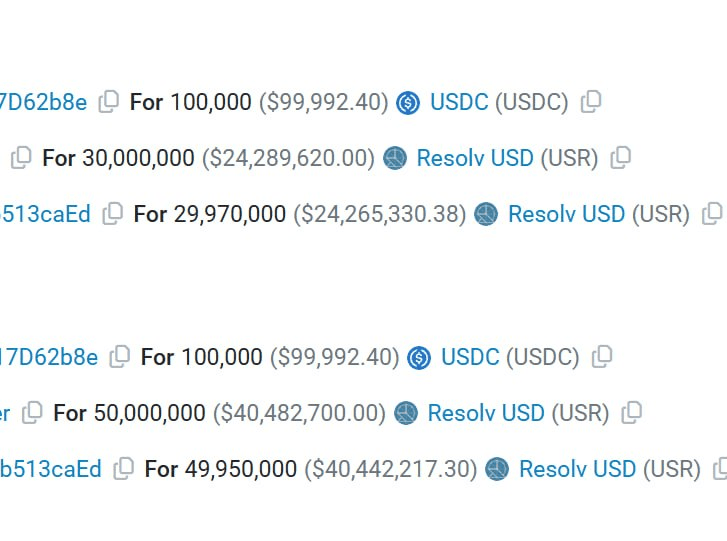Copy address ending 513caEd for 29,970,000
The height and width of the screenshot is (541, 727).
[113, 213]
